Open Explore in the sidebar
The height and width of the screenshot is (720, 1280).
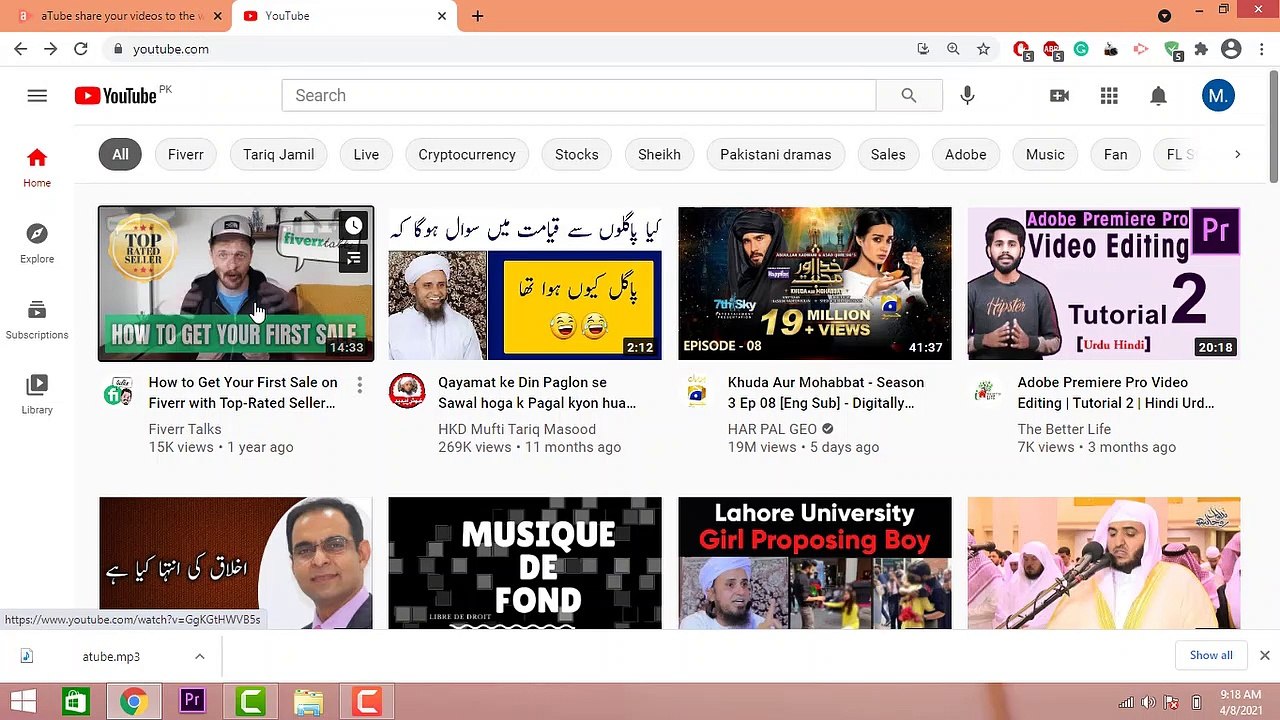click(x=37, y=244)
